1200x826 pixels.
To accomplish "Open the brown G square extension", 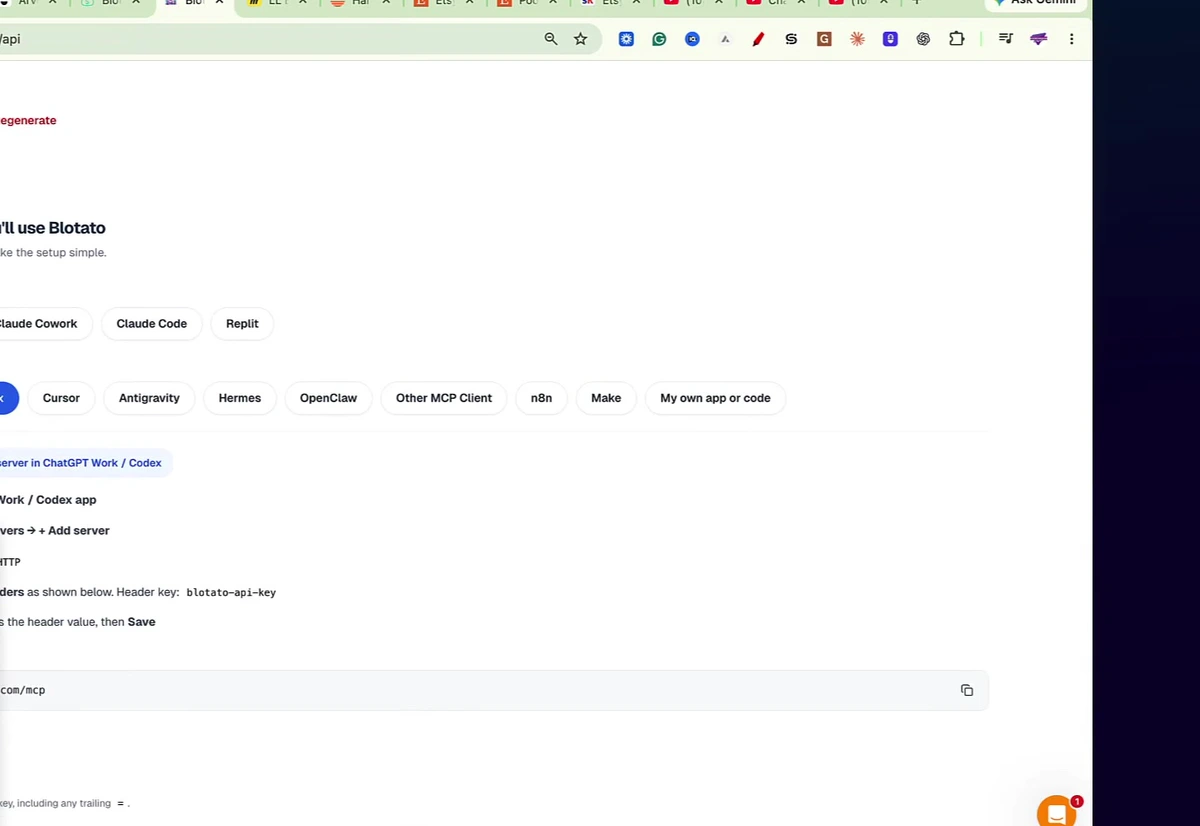I will click(824, 39).
